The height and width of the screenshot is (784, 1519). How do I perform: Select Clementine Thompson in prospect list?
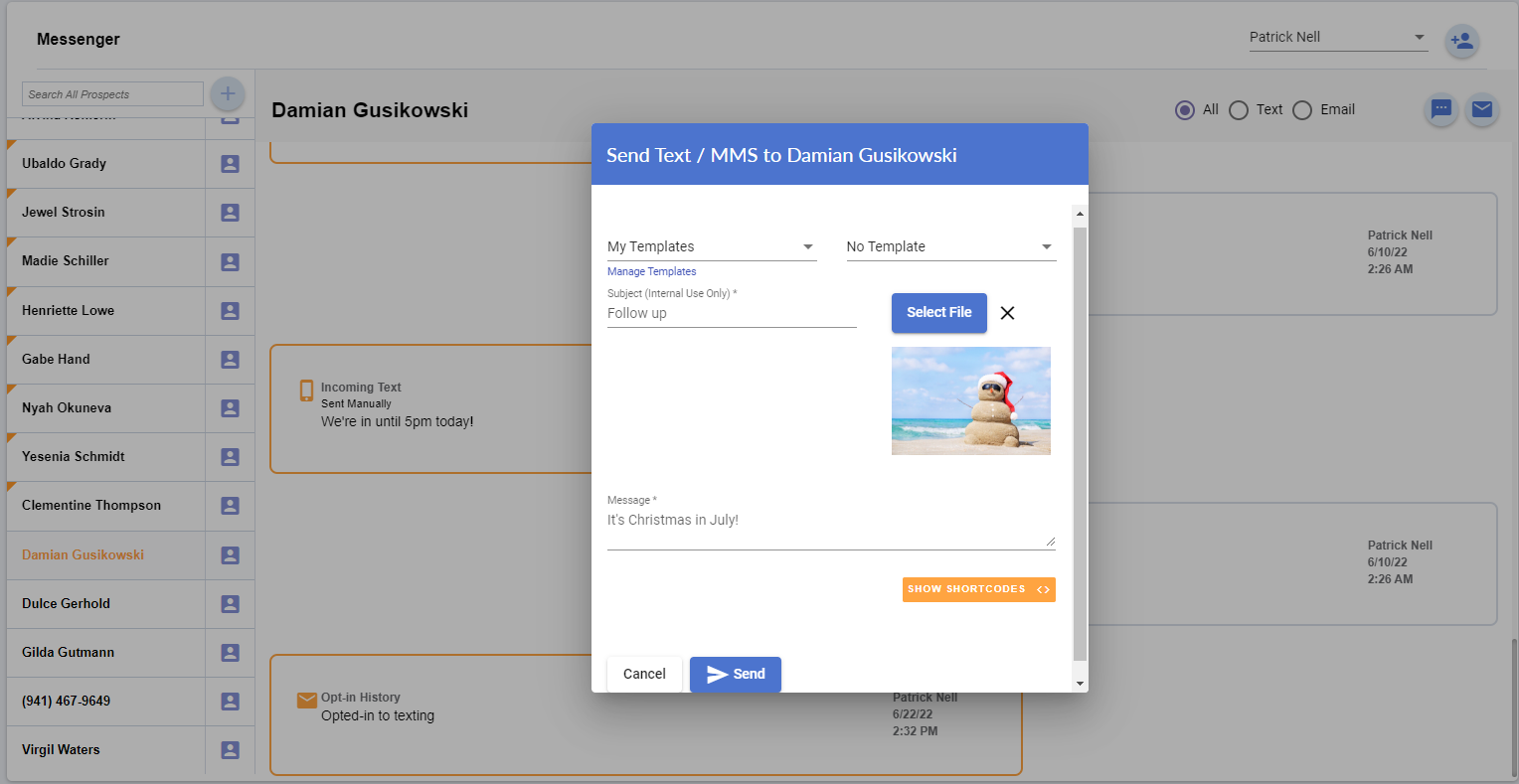[x=91, y=506]
